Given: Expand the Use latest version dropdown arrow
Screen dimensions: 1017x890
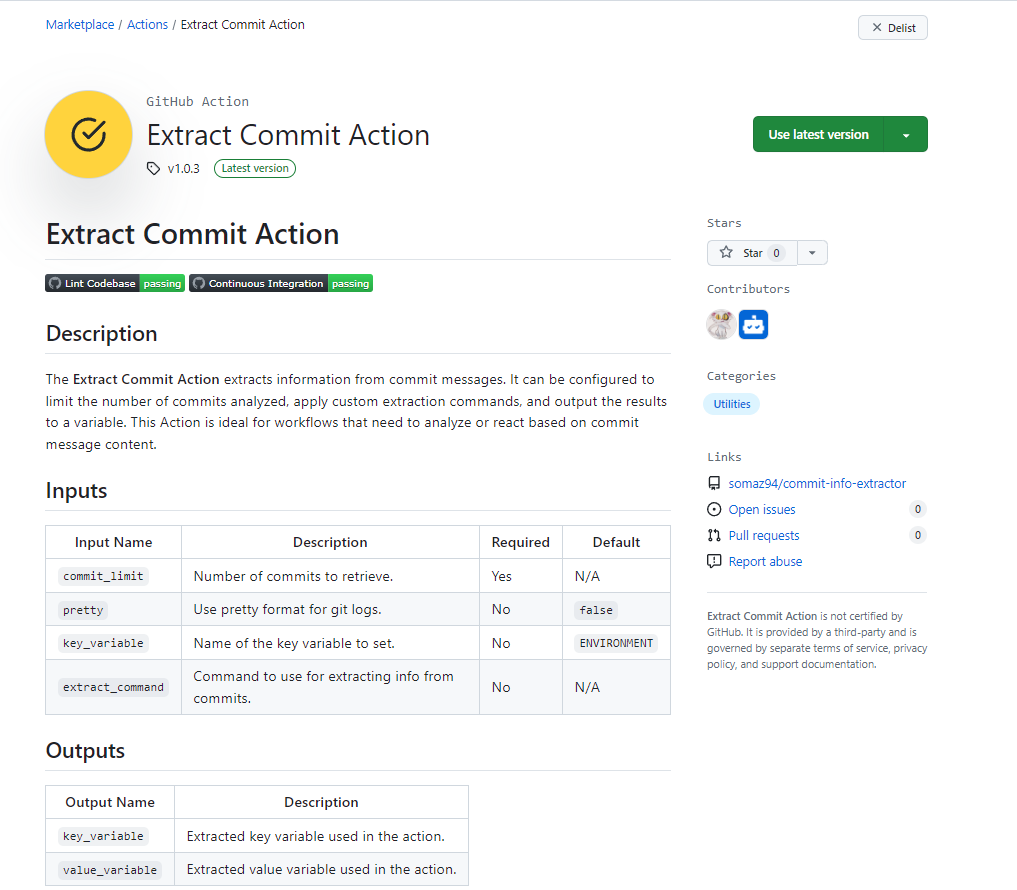Looking at the screenshot, I should coord(906,134).
